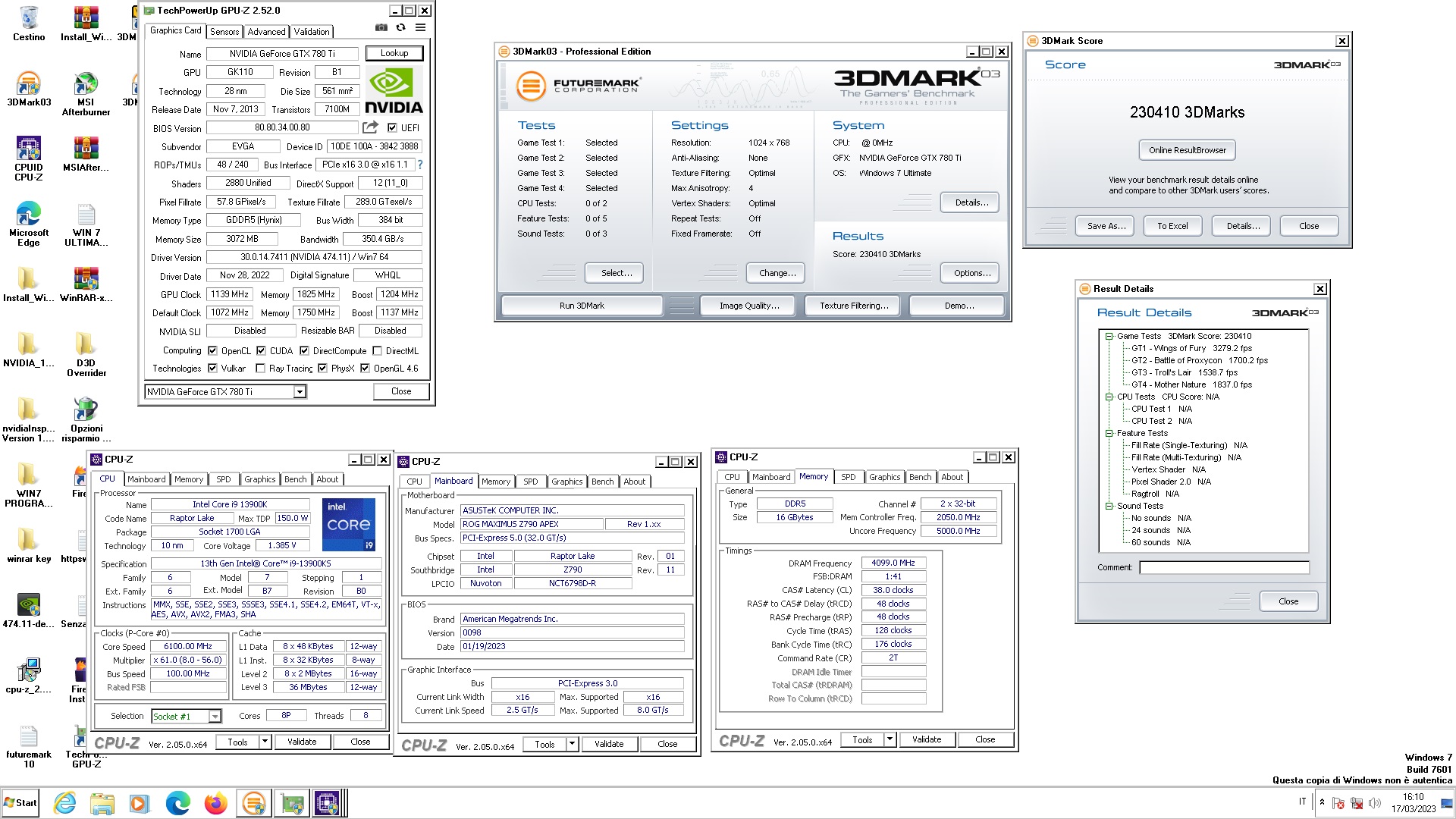Collapse the CPU Tests tree node
Viewport: 1456px width, 819px height.
pos(1109,397)
